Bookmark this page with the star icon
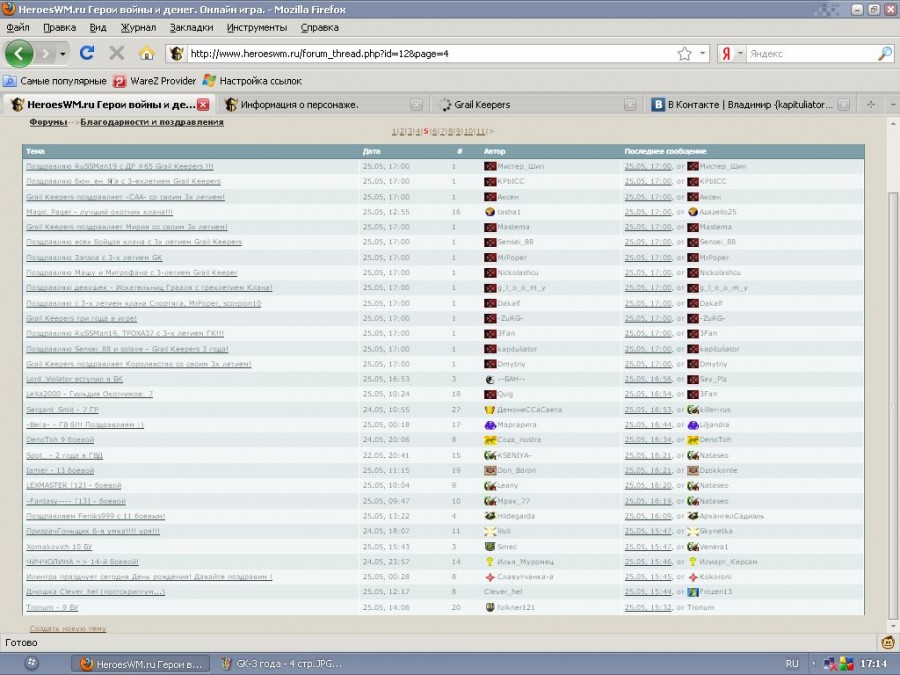The width and height of the screenshot is (900, 675). click(684, 54)
